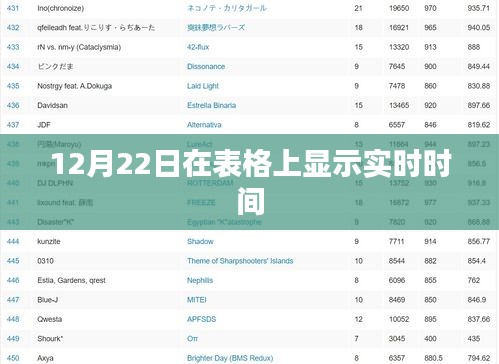Click the value 913 in row 433
This screenshot has height=364, width=499.
tap(430, 47)
